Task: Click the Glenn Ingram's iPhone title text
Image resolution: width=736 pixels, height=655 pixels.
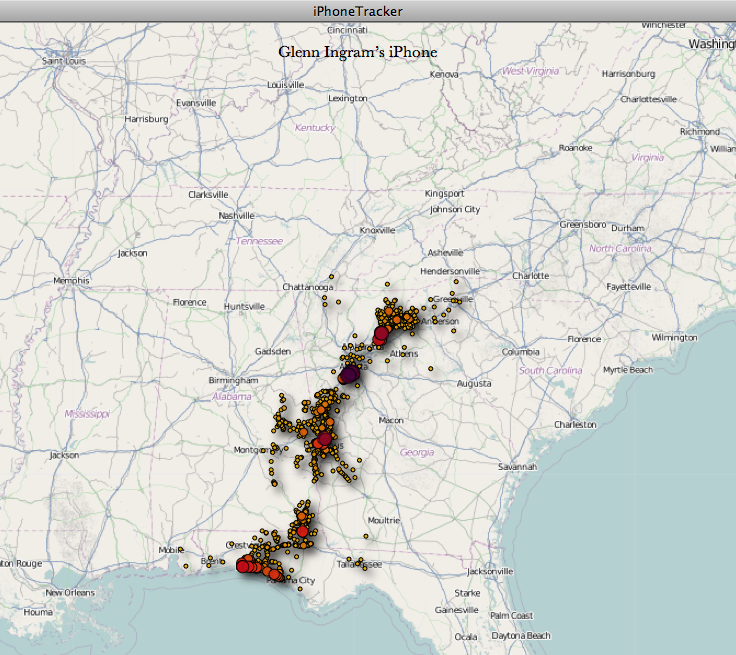Action: tap(357, 51)
